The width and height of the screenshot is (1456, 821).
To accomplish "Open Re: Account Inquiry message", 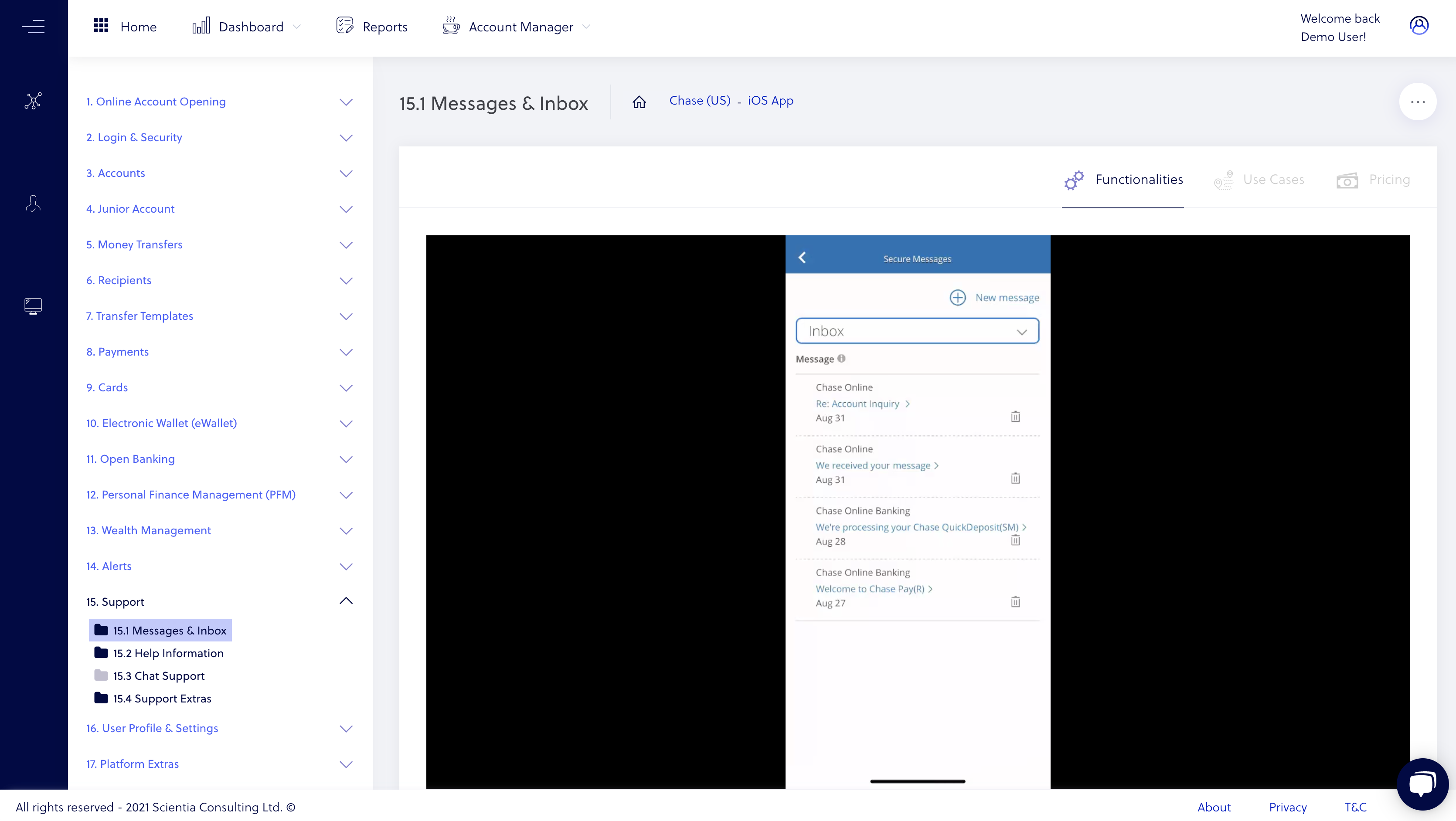I will tap(857, 404).
